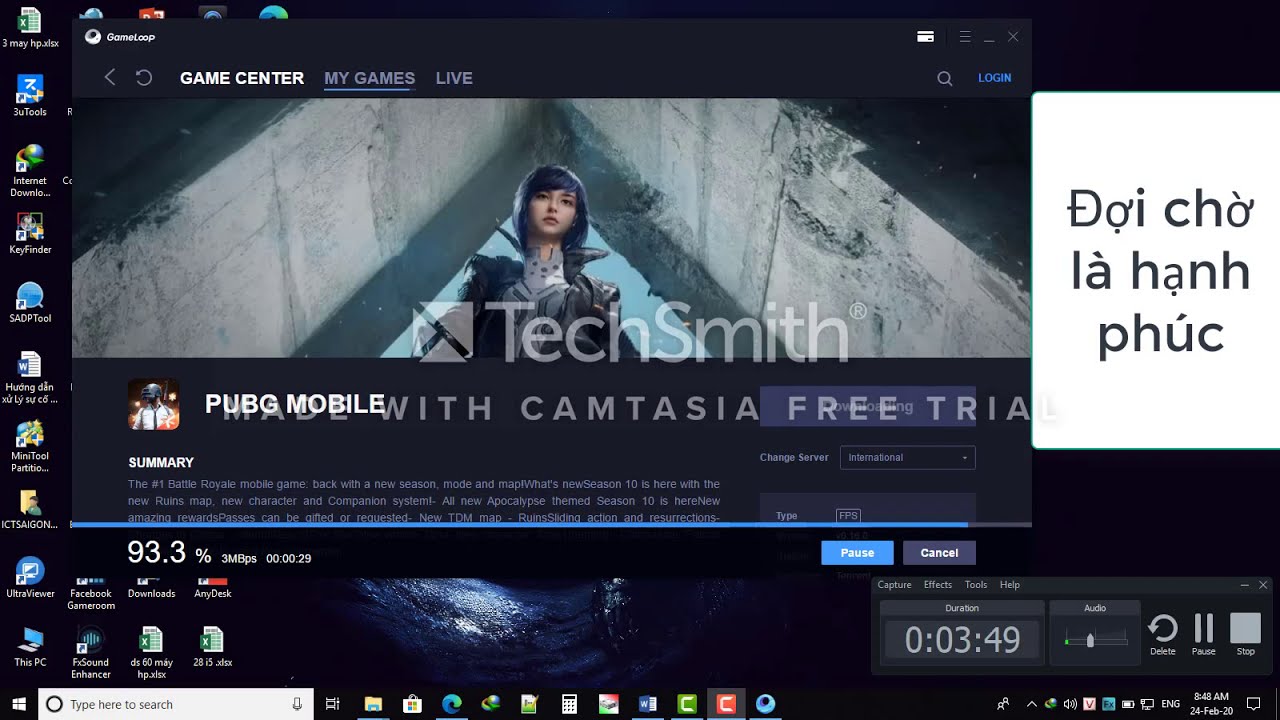Click the GameLoop logo

[x=120, y=37]
